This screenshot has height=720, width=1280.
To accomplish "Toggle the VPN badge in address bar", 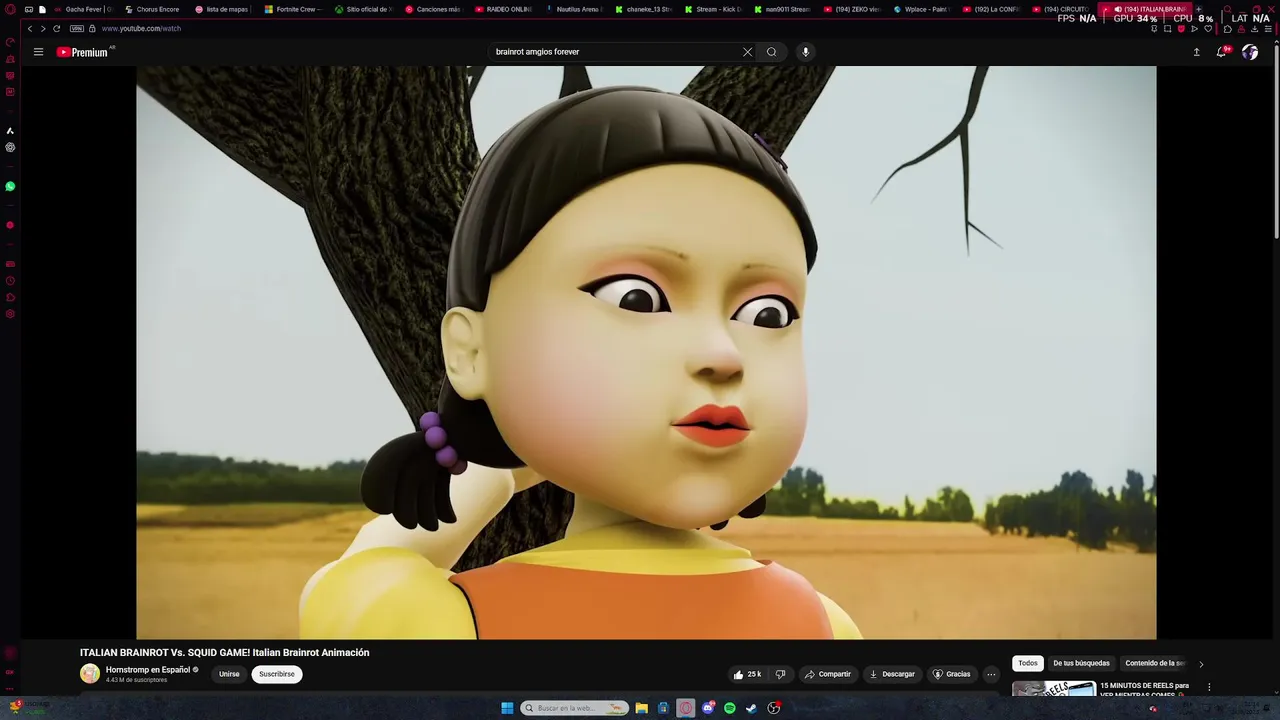I will click(x=77, y=28).
